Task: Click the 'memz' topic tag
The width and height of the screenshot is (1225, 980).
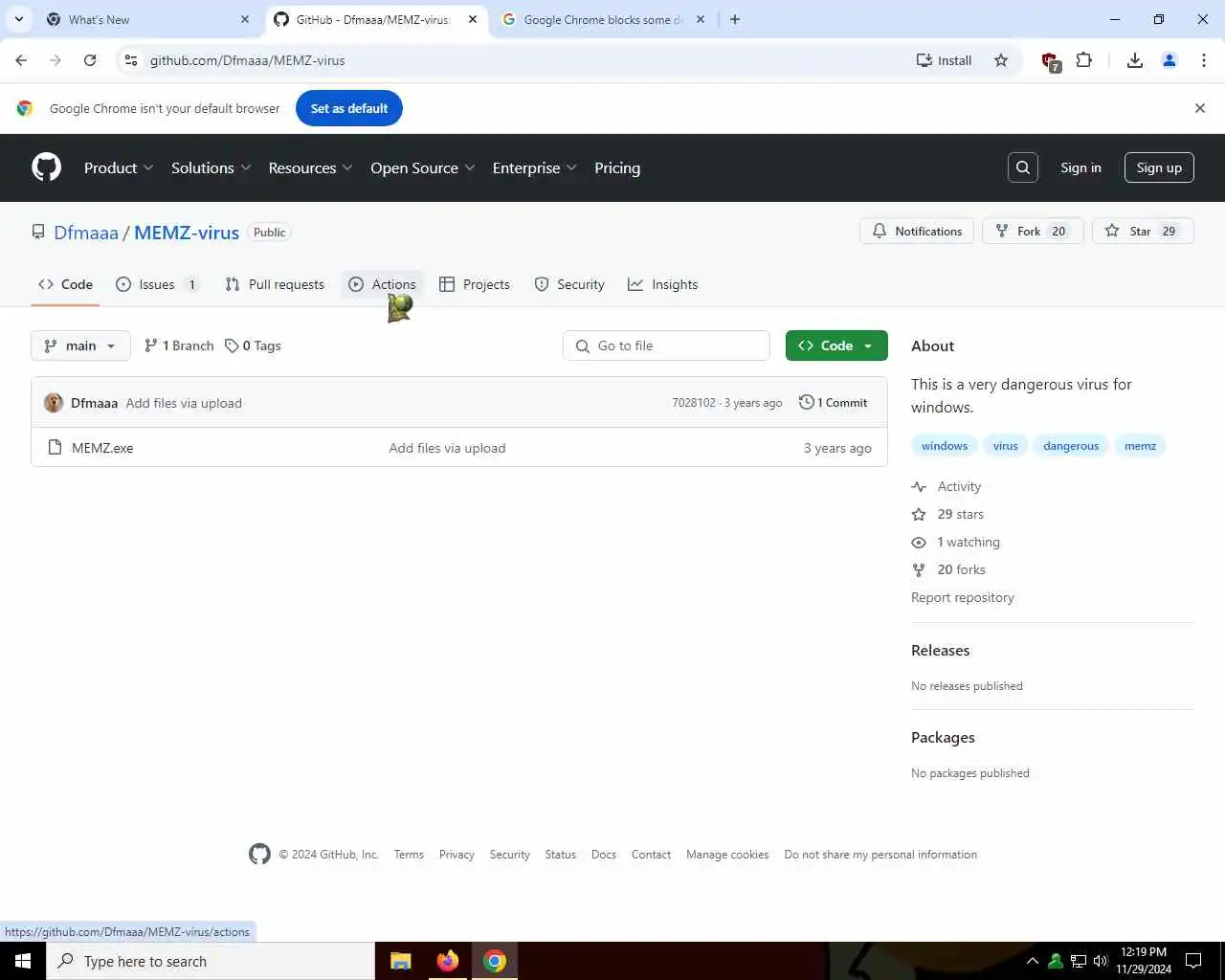Action: click(1140, 446)
